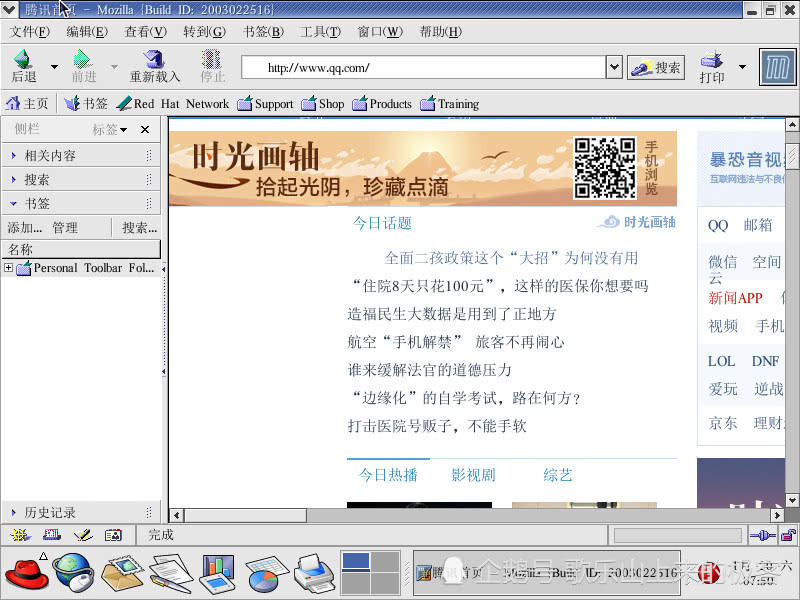Launch email envelope icon in panel
800x600 pixels.
coord(122,574)
